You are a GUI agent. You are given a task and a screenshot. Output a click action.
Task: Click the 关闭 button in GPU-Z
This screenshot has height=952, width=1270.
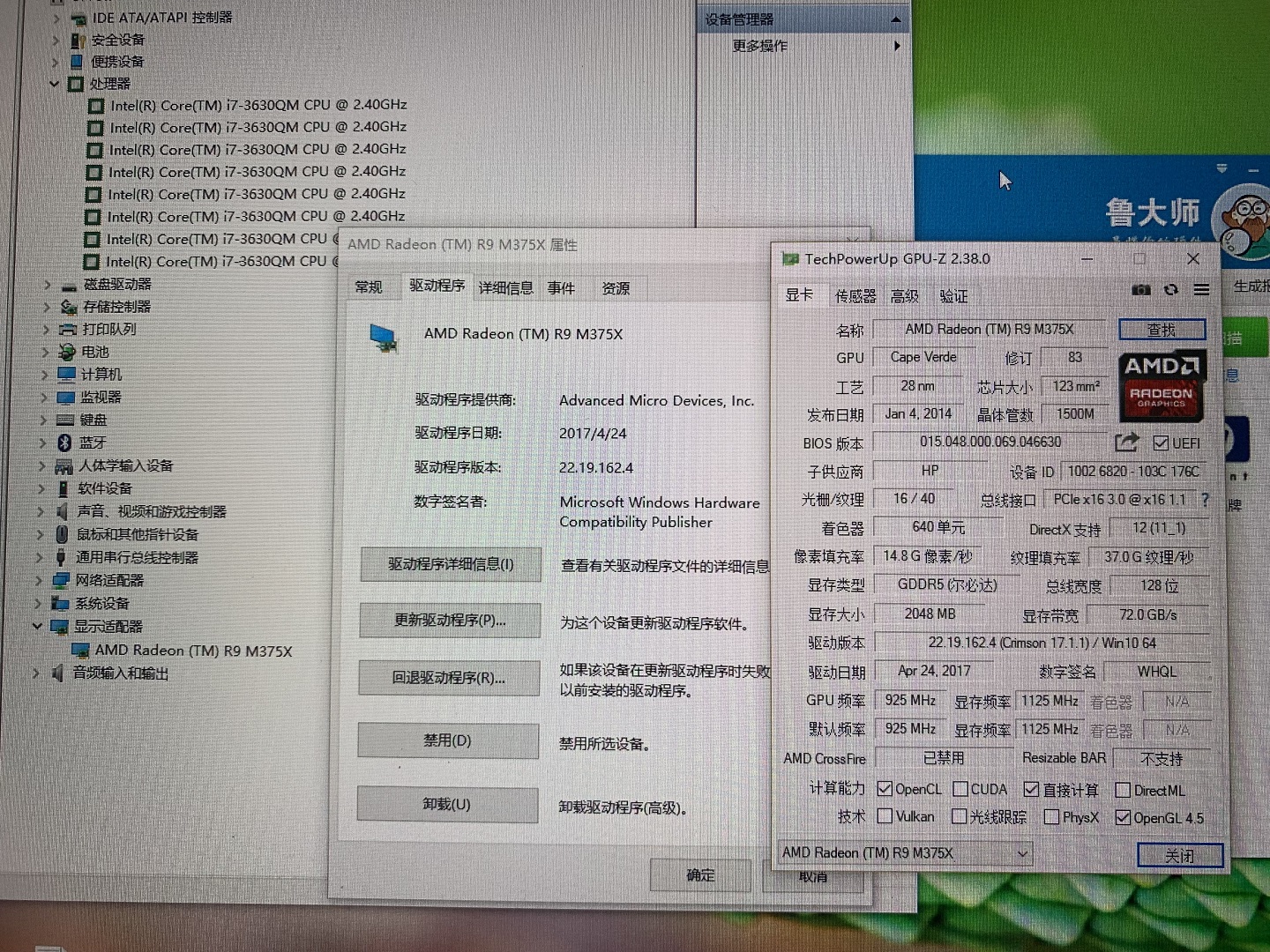pos(1180,855)
